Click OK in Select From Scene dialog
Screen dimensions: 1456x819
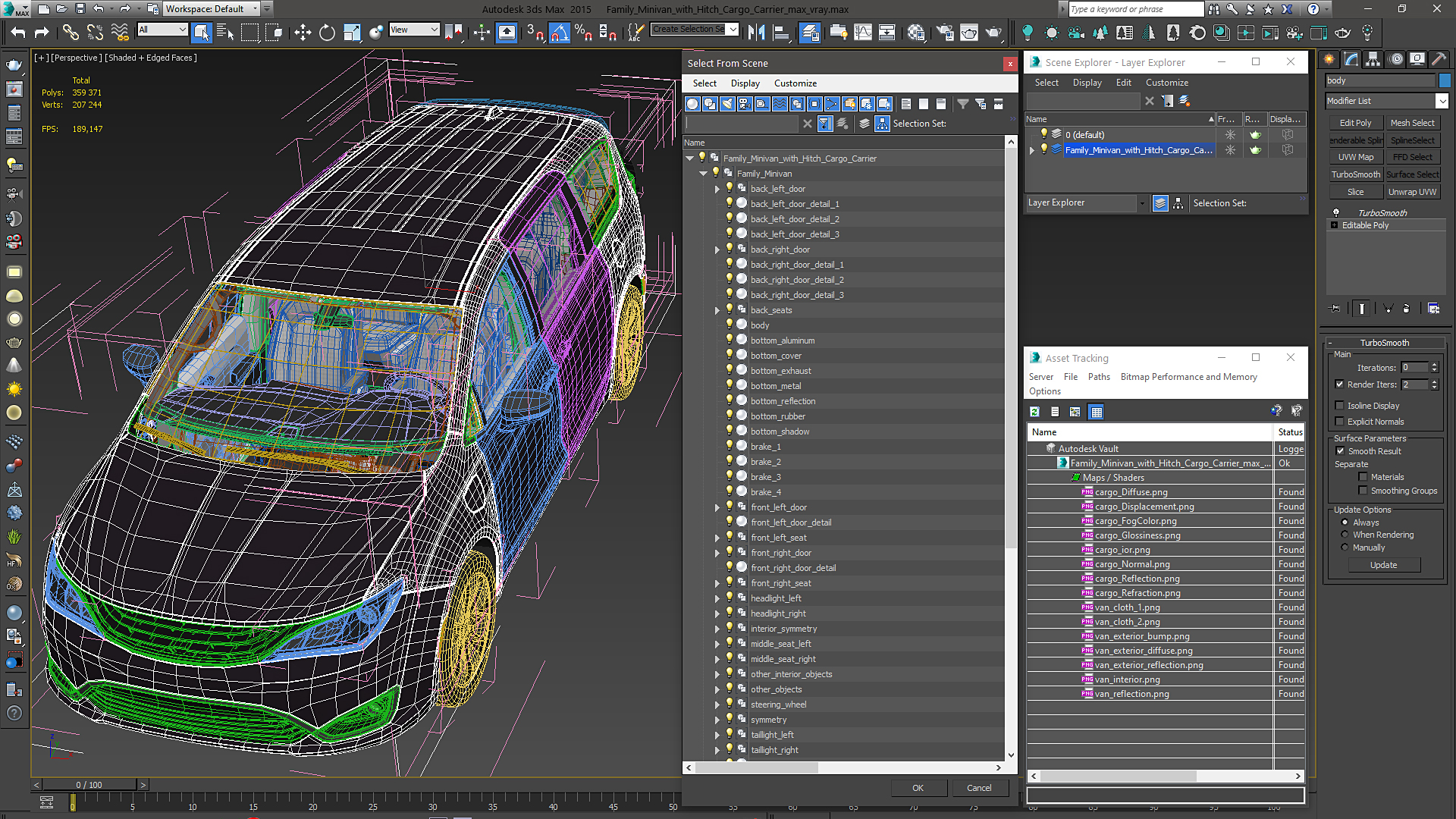point(918,788)
